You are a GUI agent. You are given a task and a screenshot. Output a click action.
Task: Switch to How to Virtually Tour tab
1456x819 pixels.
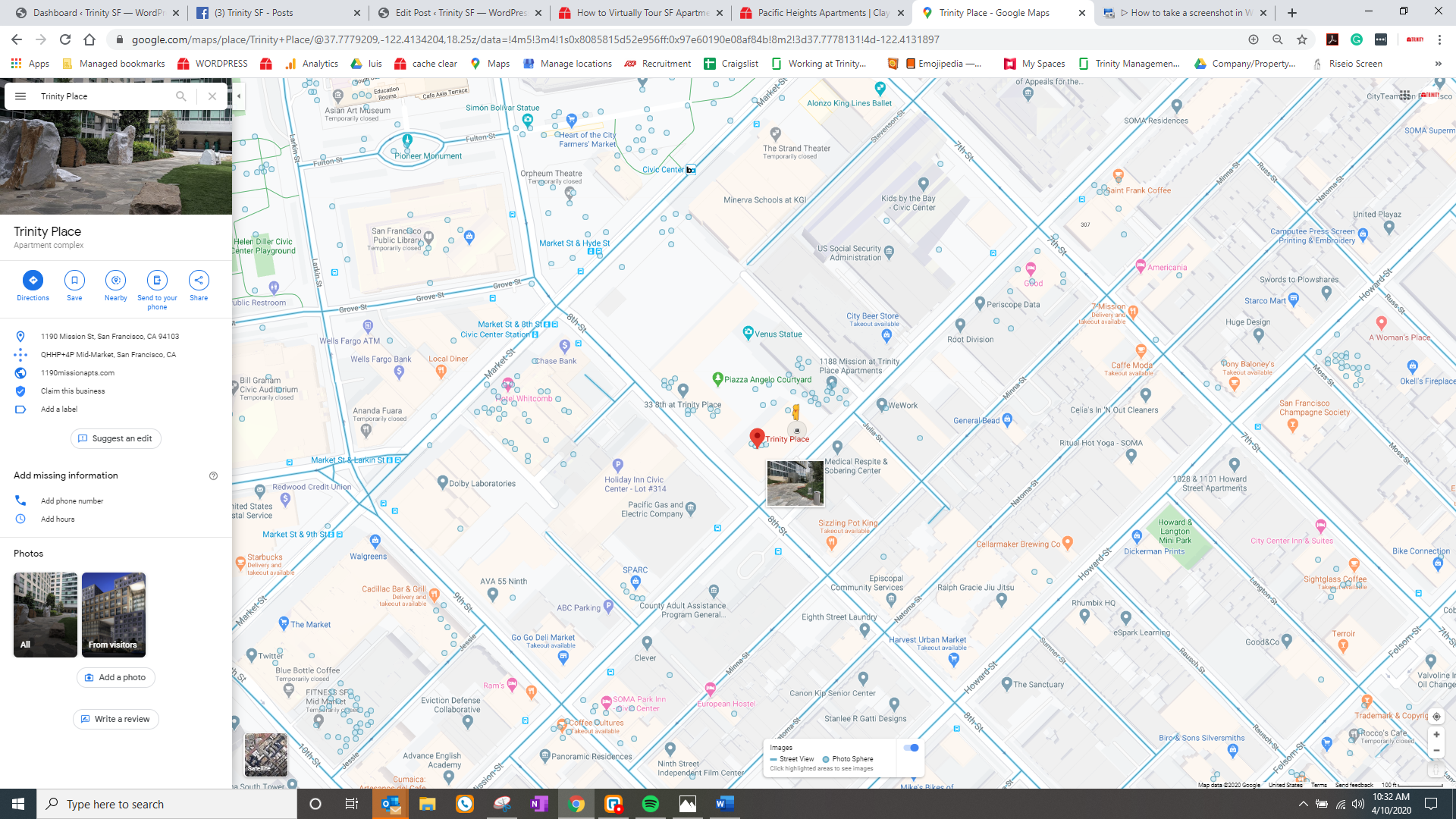point(640,13)
